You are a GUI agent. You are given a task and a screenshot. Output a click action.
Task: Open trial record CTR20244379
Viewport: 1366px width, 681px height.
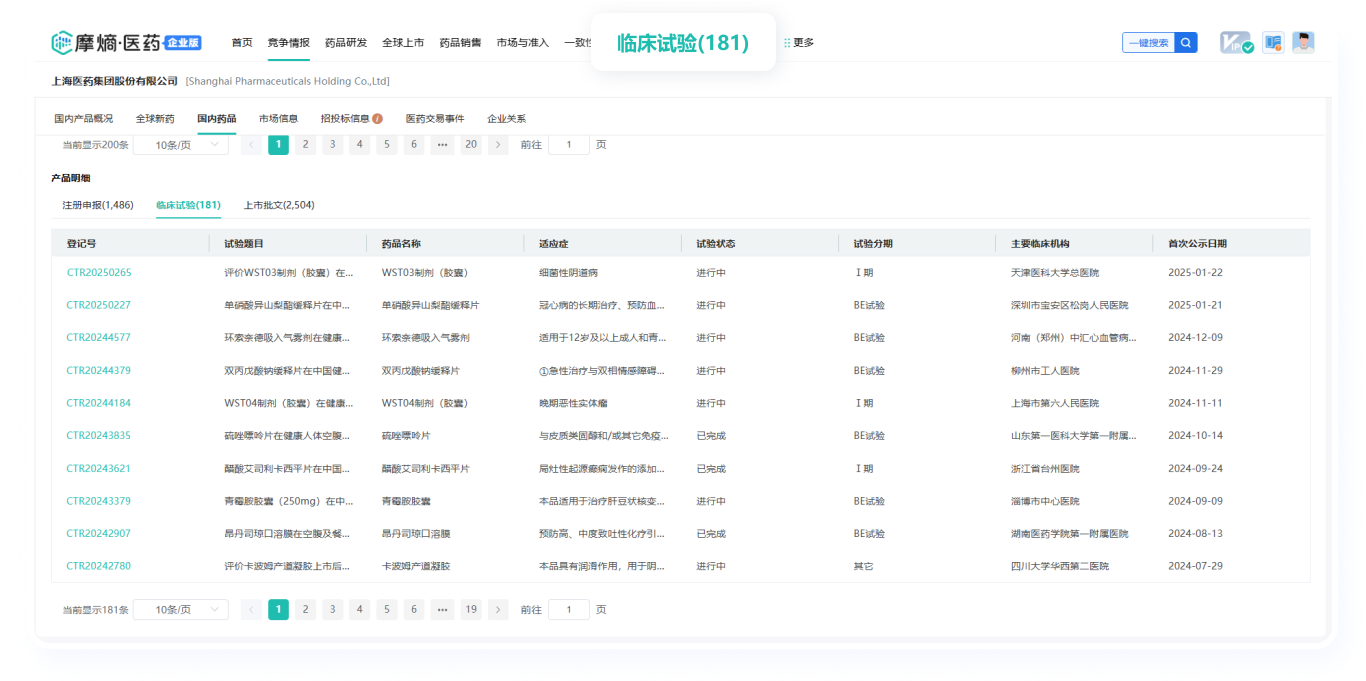tap(99, 371)
